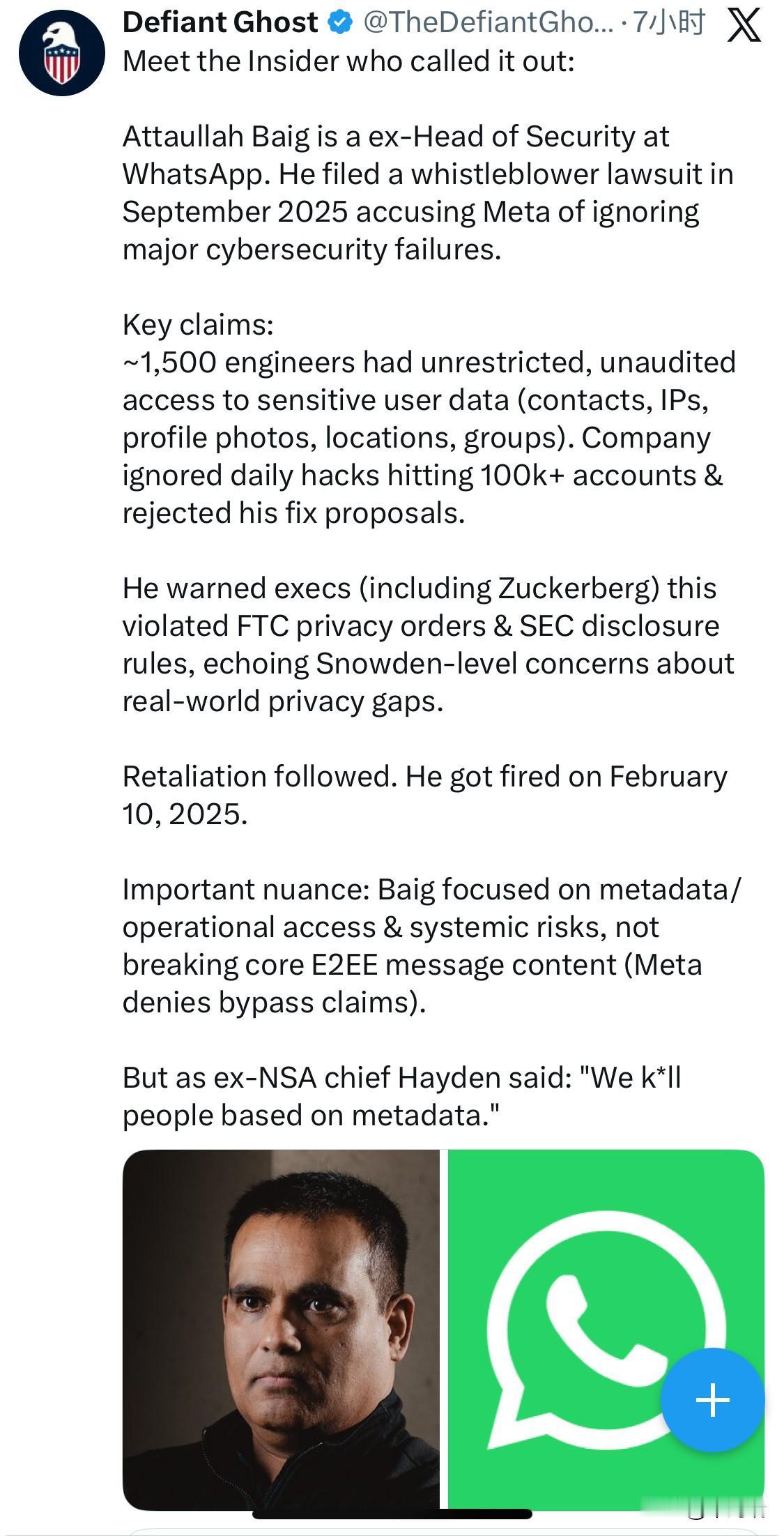Click the "~1,500 engineers had unrestricted" line

coord(429,363)
